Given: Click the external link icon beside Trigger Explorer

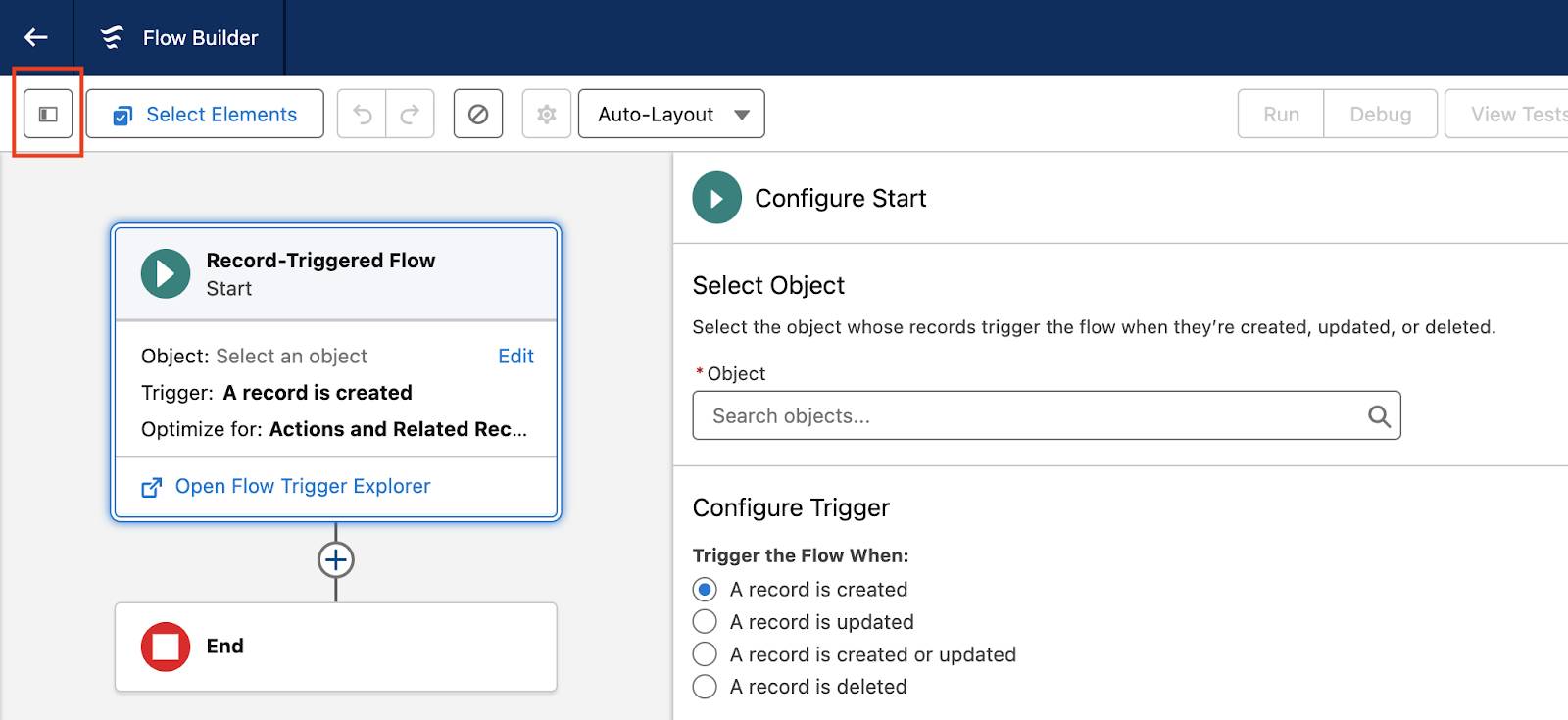Looking at the screenshot, I should (x=152, y=487).
